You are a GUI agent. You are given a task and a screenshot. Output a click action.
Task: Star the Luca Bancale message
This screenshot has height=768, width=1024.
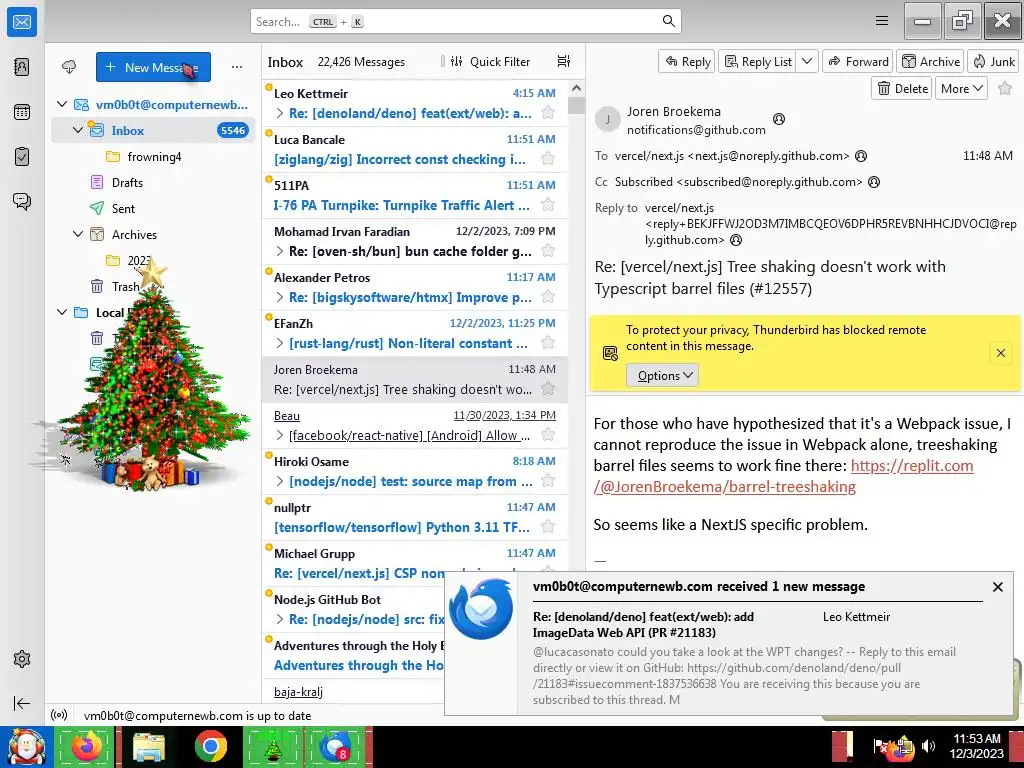(548, 159)
